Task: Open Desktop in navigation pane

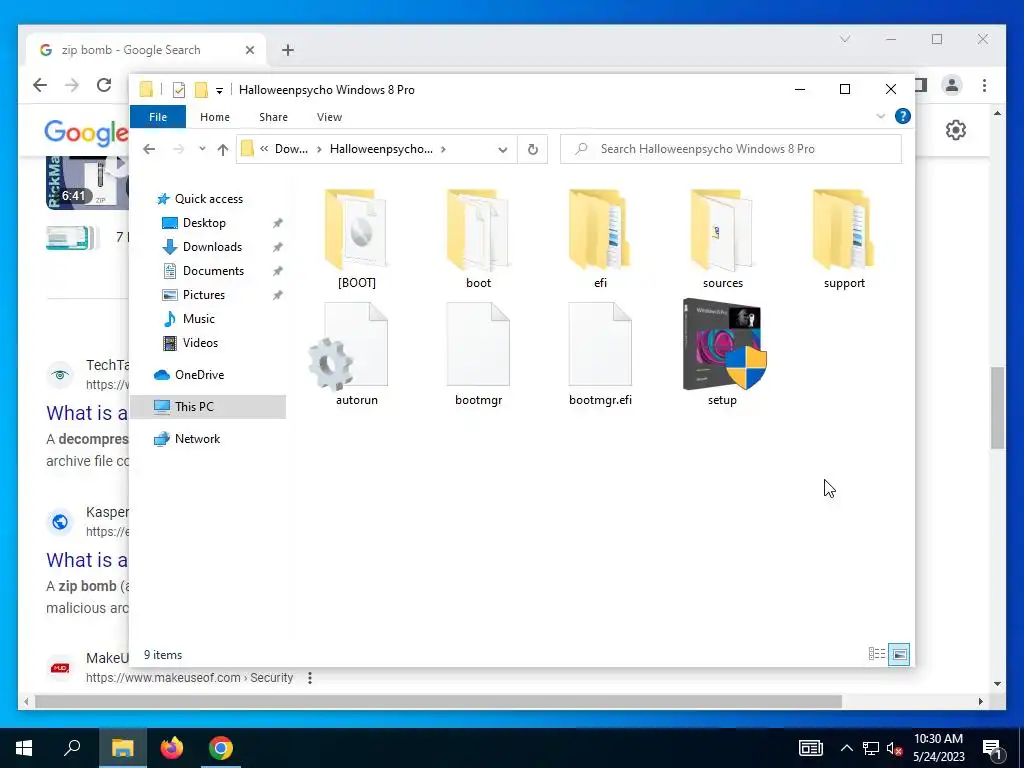Action: point(193,223)
